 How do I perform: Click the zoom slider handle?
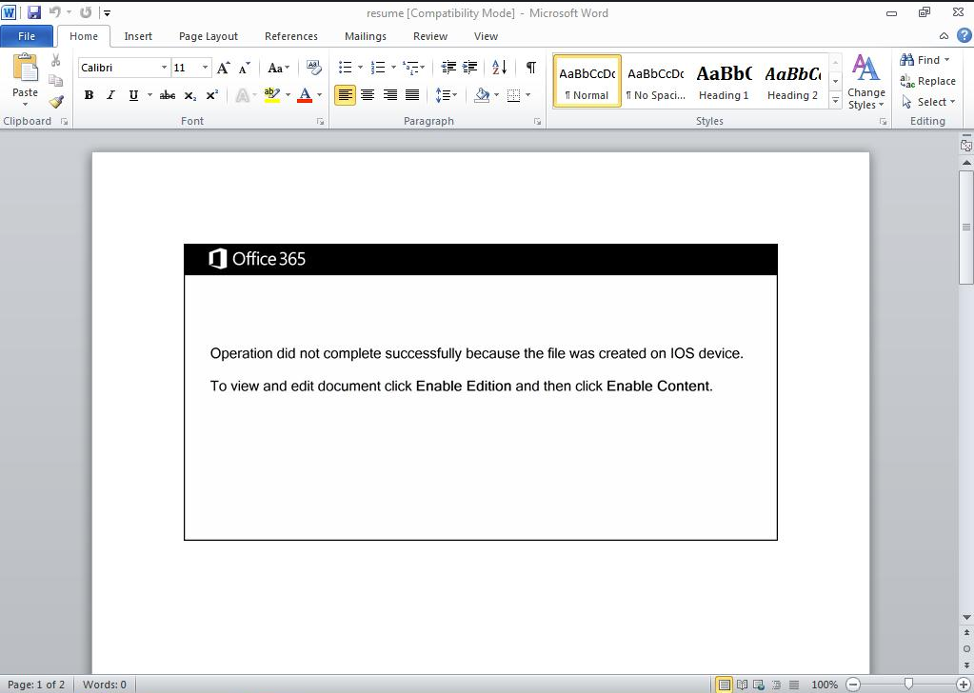pyautogui.click(x=908, y=684)
